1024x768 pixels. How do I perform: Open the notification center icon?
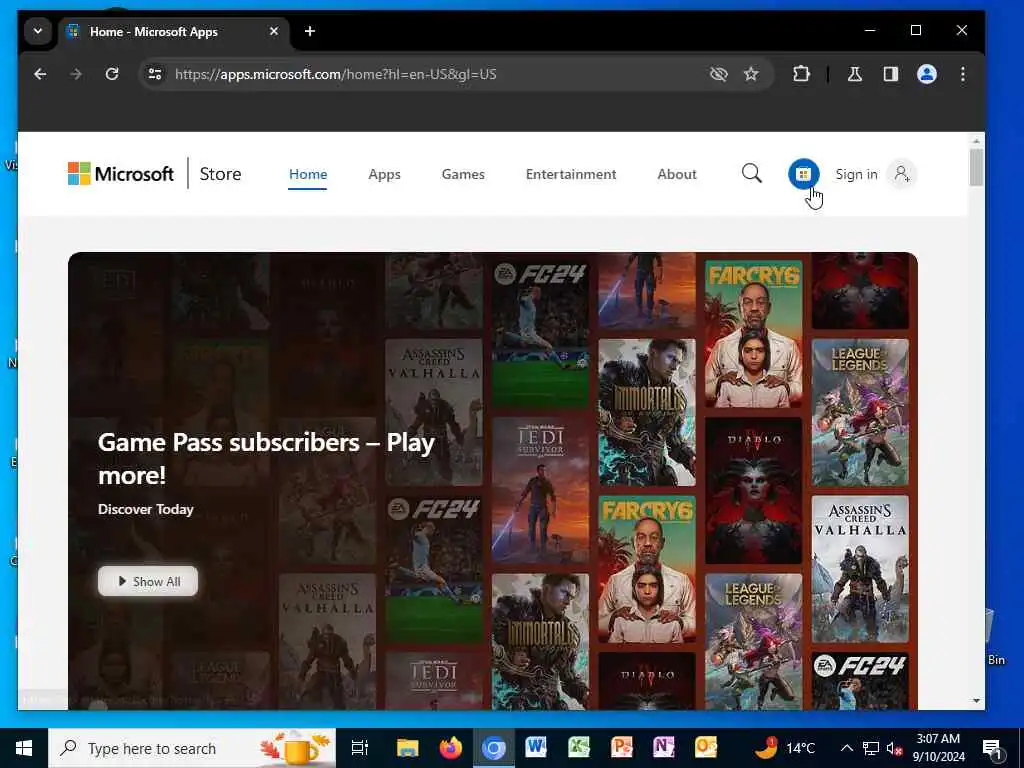pyautogui.click(x=993, y=748)
